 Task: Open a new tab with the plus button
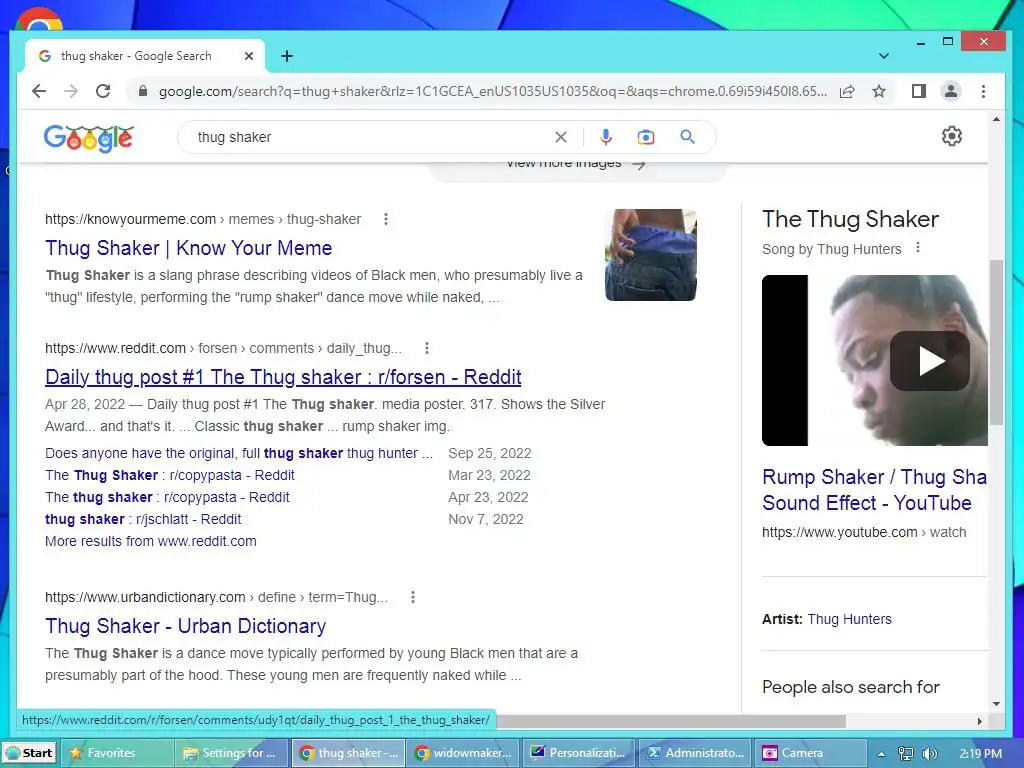tap(287, 56)
